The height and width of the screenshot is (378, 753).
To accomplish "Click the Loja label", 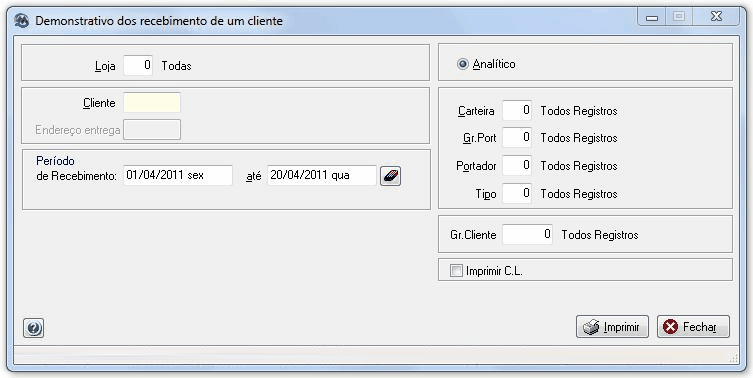I will point(105,66).
